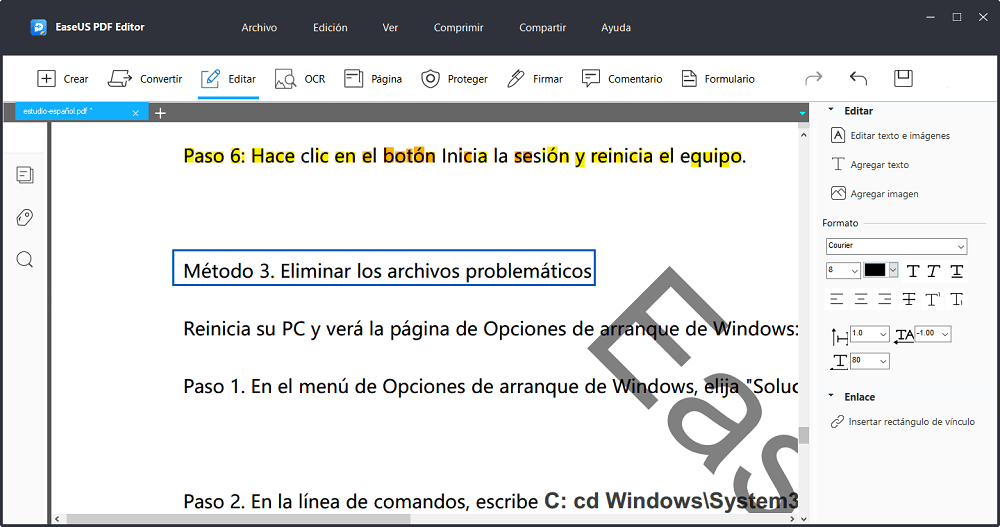This screenshot has width=1000, height=527.
Task: Open the bookmarks tag sidebar icon
Action: [x=25, y=218]
